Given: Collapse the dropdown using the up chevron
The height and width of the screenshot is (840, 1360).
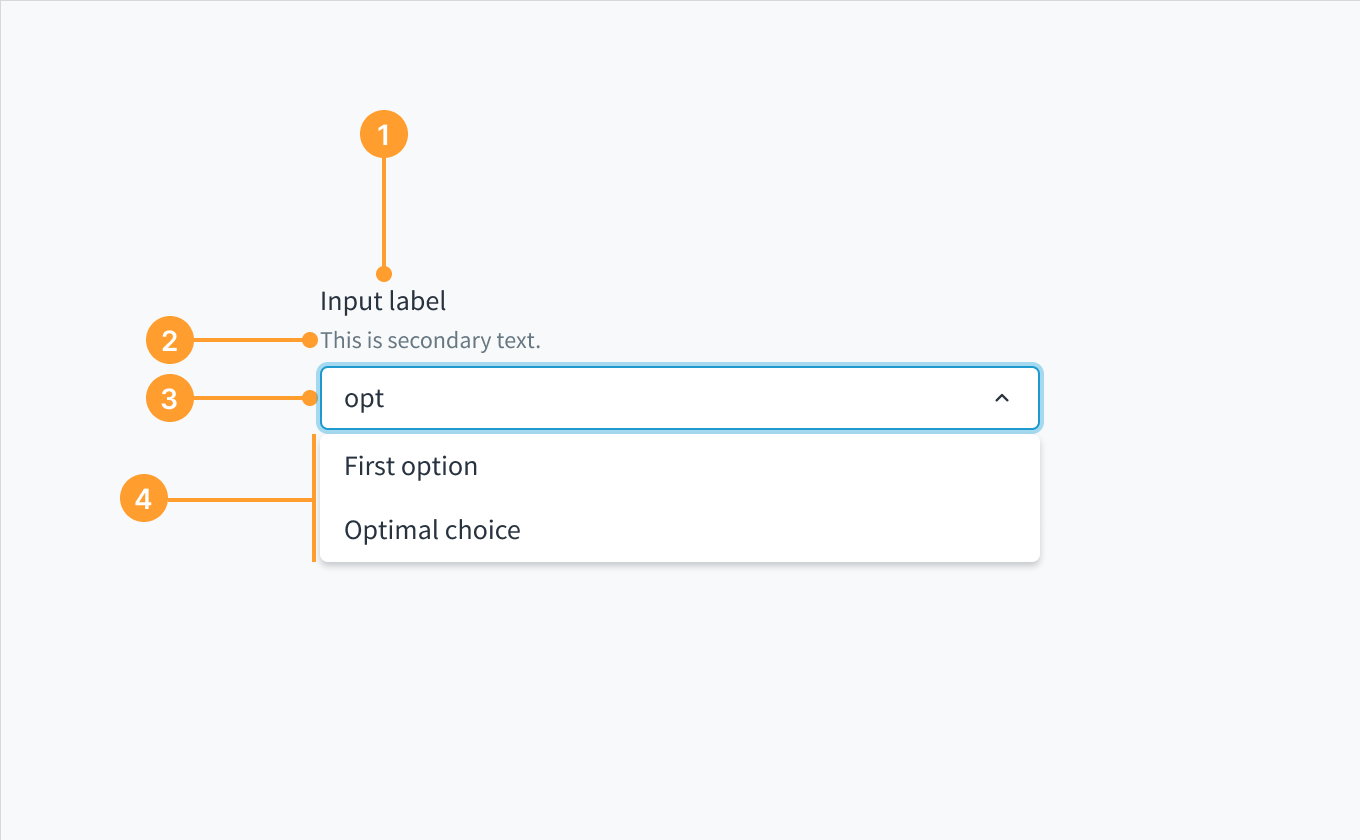Looking at the screenshot, I should coord(1002,398).
